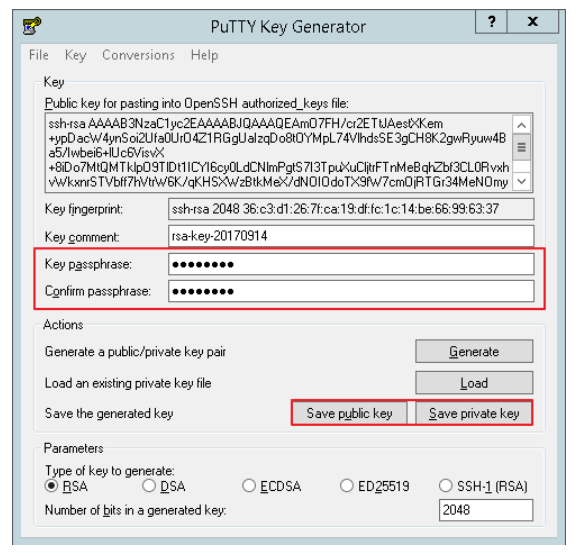577x556 pixels.
Task: Select the DSA key type
Action: (149, 486)
